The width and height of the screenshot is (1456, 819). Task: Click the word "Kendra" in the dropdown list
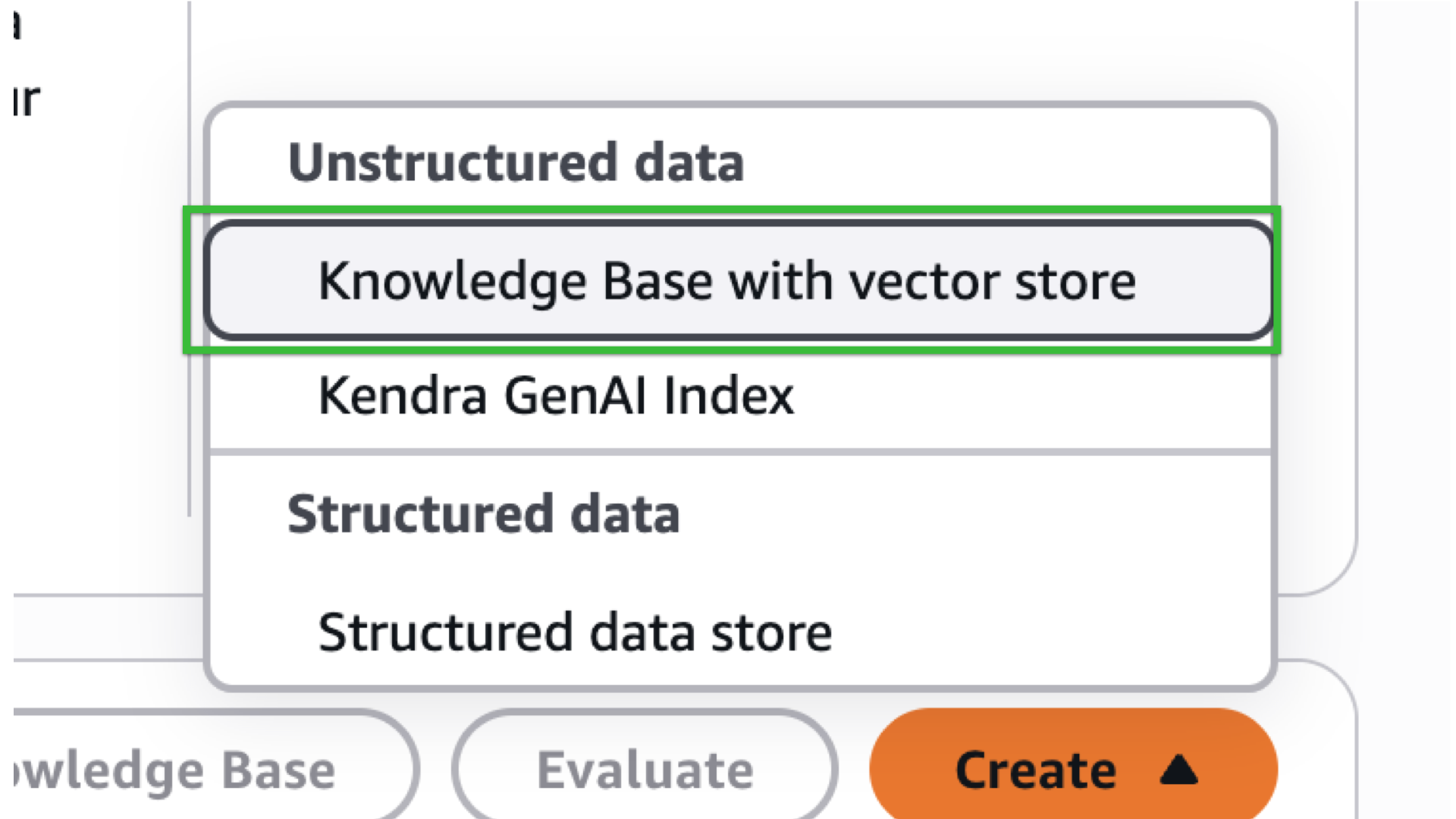pyautogui.click(x=402, y=396)
